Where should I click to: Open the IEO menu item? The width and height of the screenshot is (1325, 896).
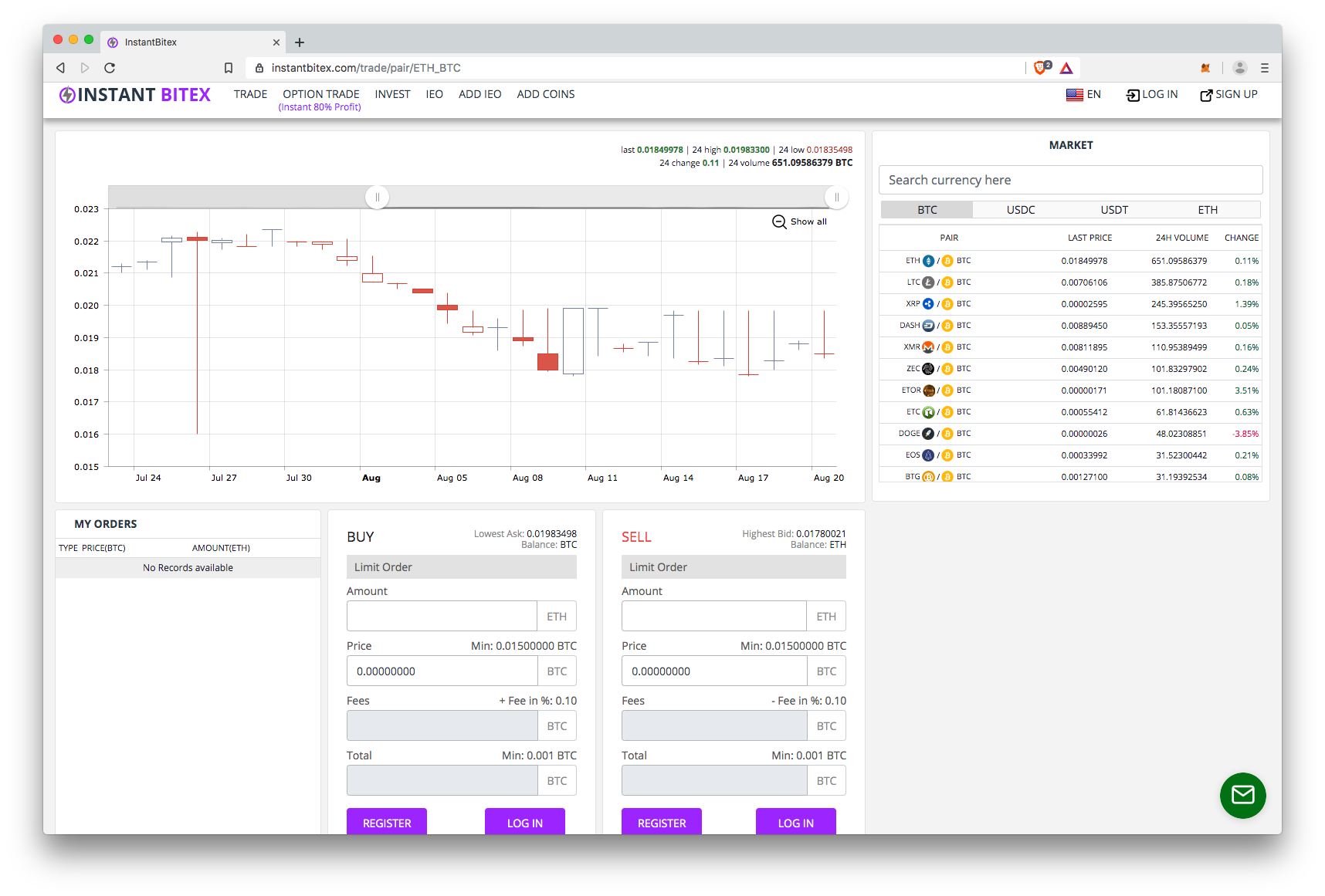click(x=435, y=94)
